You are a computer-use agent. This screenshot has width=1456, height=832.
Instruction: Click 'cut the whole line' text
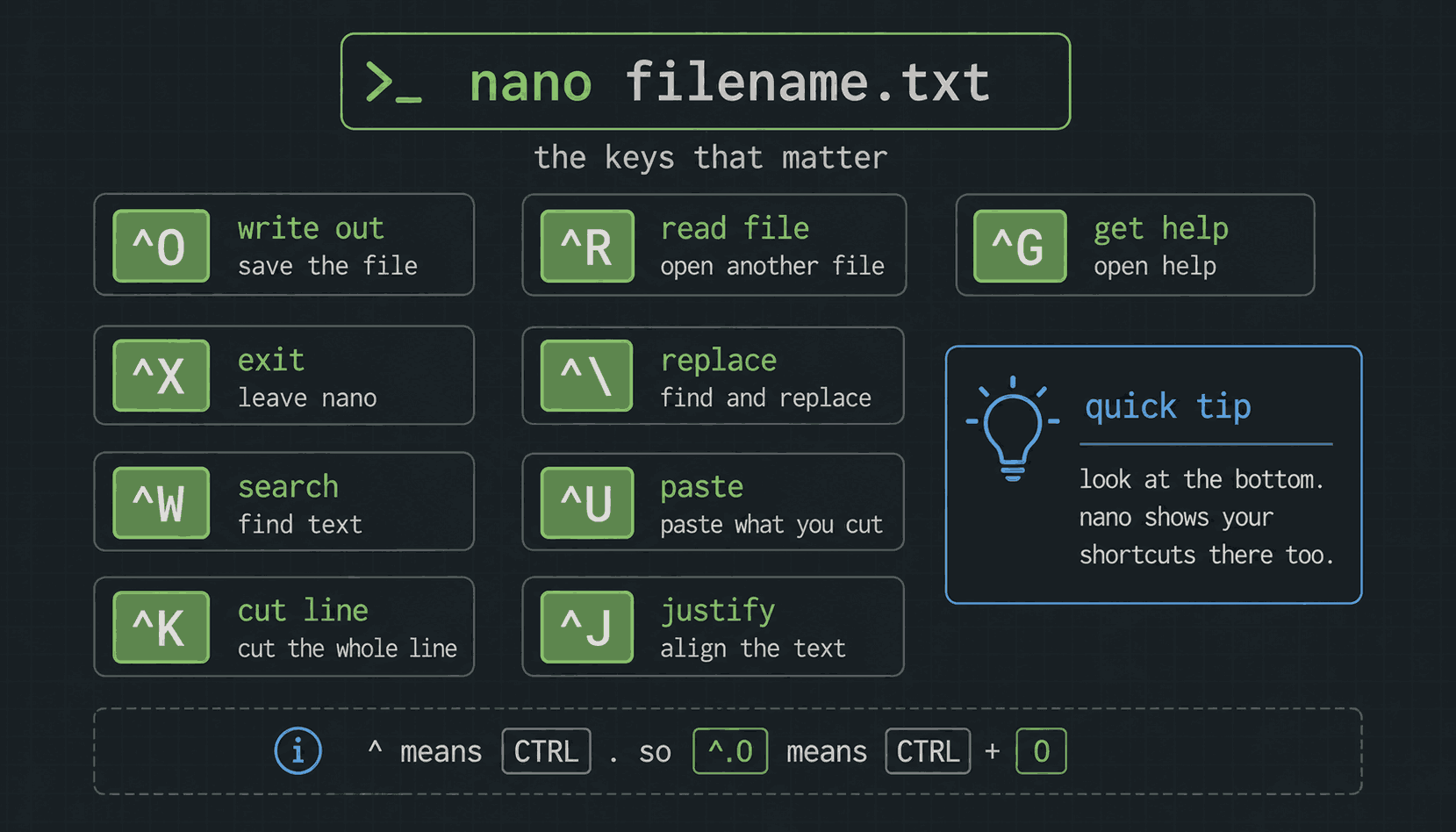(x=348, y=649)
